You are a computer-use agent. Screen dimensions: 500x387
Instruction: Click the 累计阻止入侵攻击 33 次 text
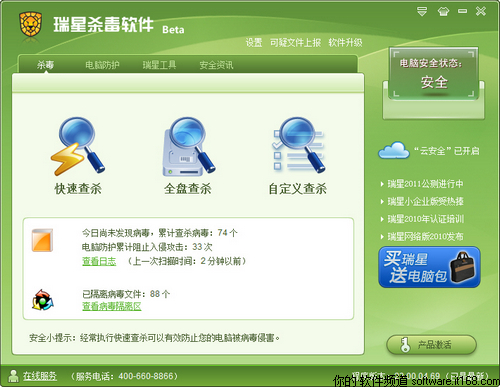(147, 247)
